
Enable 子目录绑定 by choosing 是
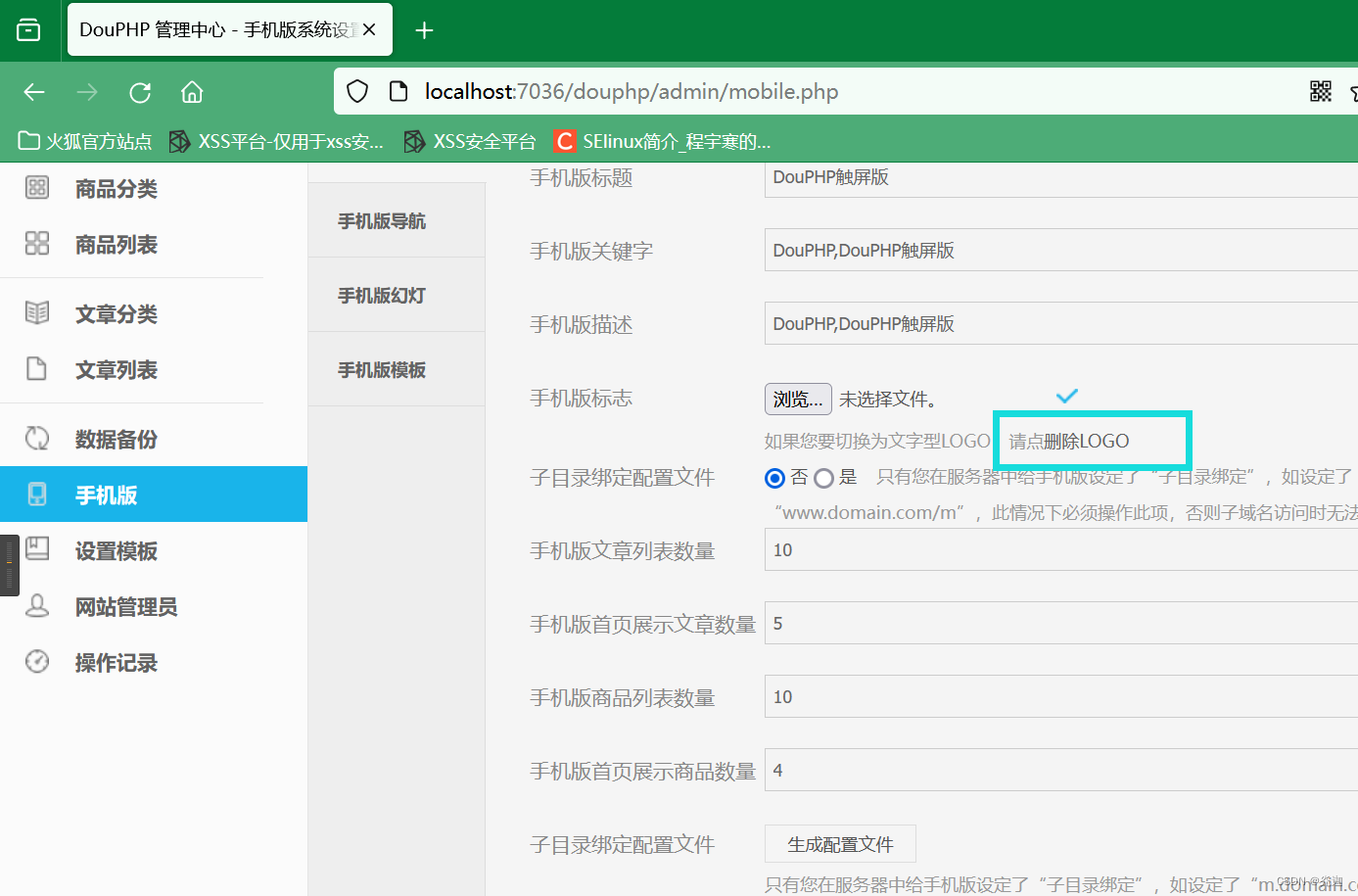[824, 477]
